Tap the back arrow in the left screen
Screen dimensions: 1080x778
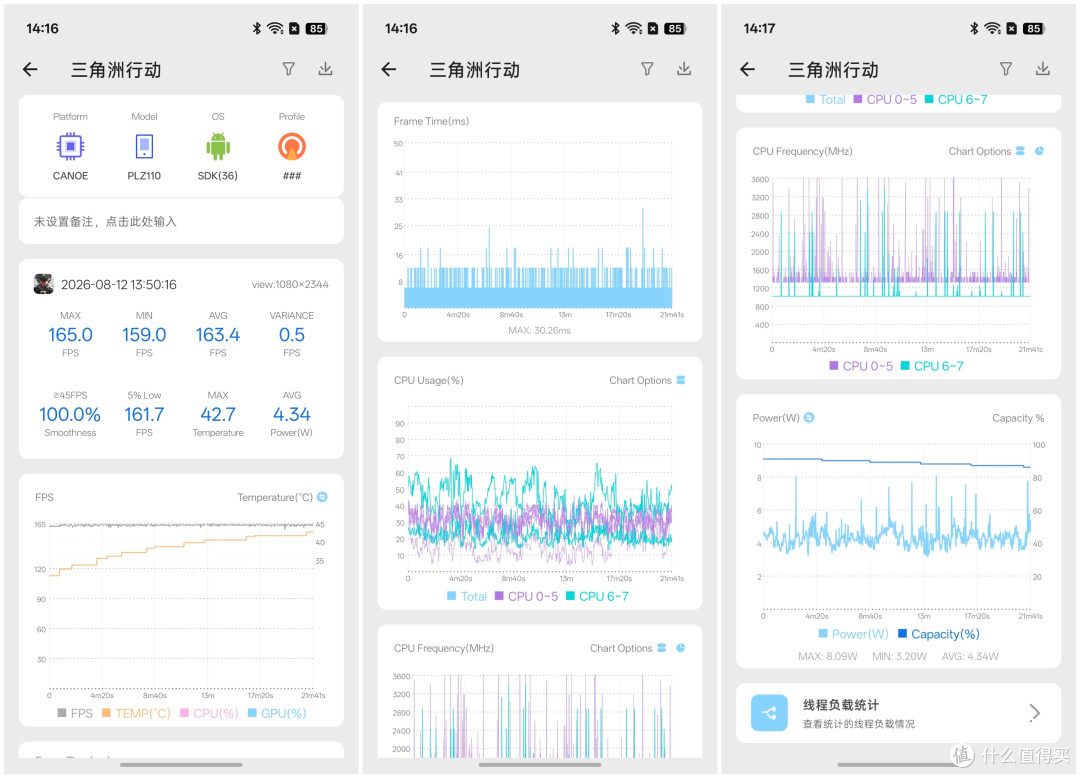[x=30, y=70]
